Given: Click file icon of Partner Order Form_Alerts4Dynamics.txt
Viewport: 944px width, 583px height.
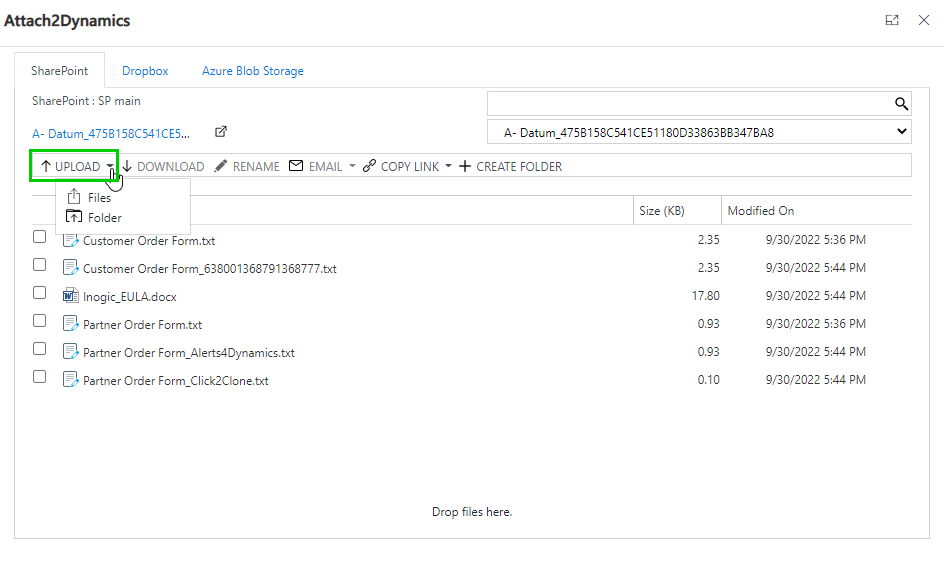Looking at the screenshot, I should [x=70, y=351].
